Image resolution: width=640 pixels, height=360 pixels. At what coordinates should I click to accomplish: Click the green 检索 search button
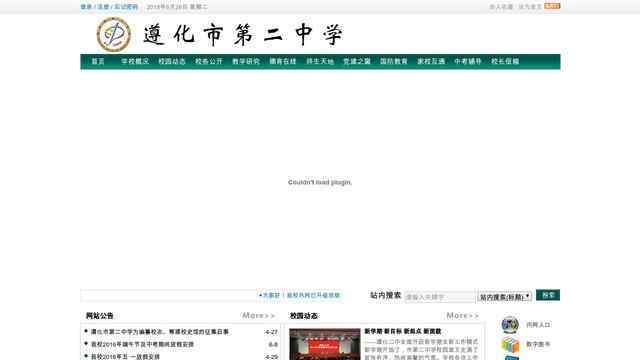[548, 295]
